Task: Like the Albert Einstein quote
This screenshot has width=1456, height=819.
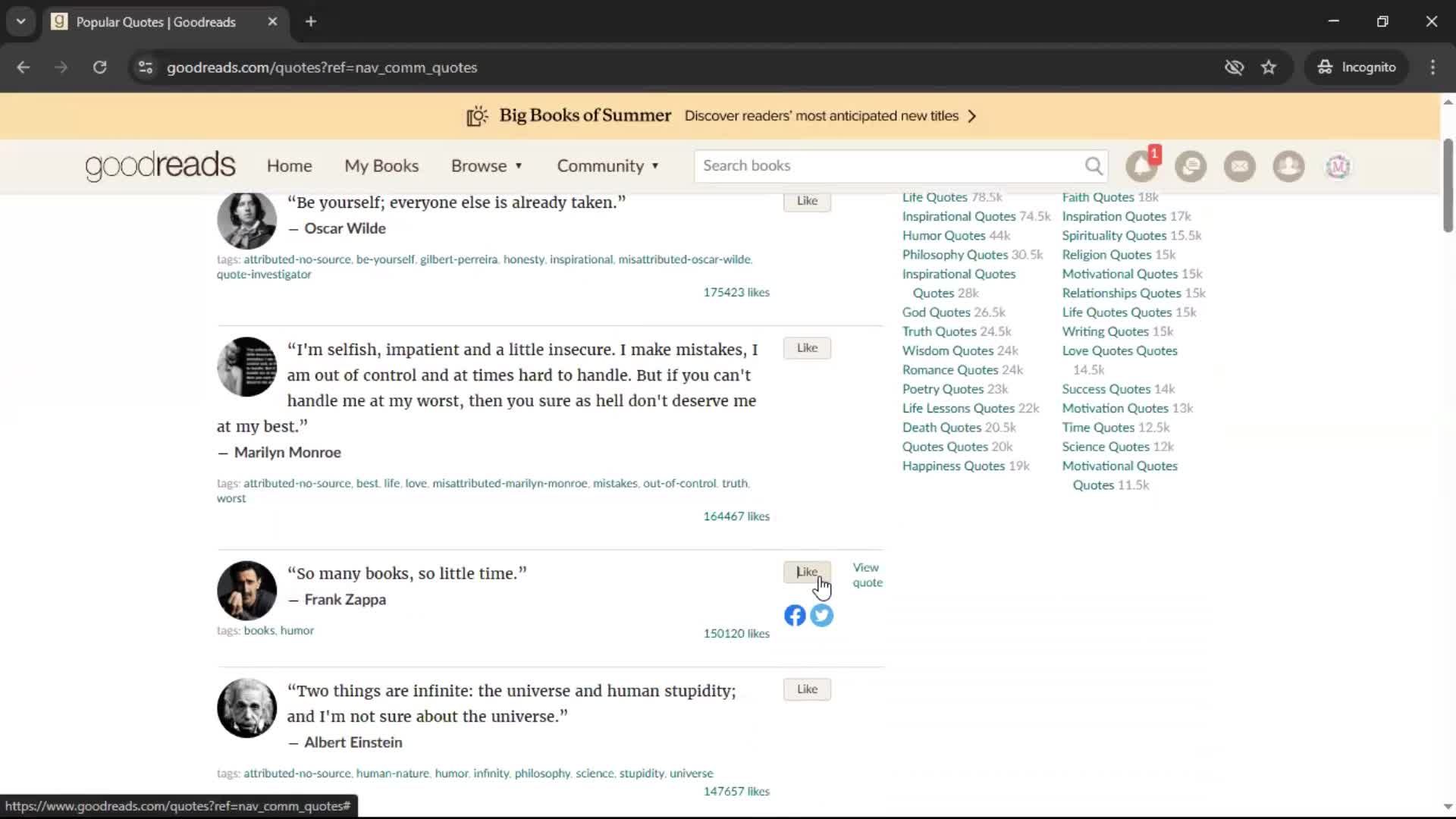Action: click(807, 689)
